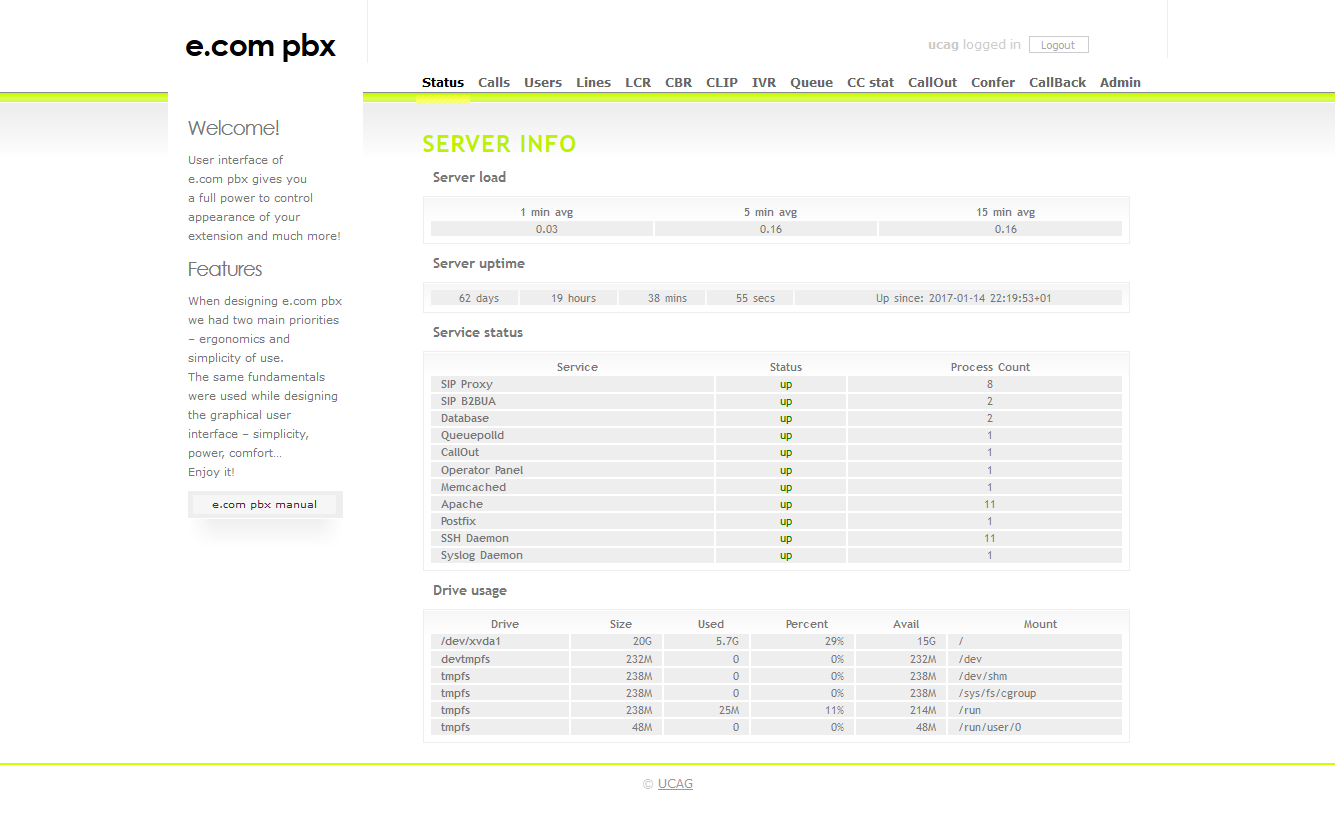Switch to CC stat tab
1335x837 pixels.
[870, 83]
